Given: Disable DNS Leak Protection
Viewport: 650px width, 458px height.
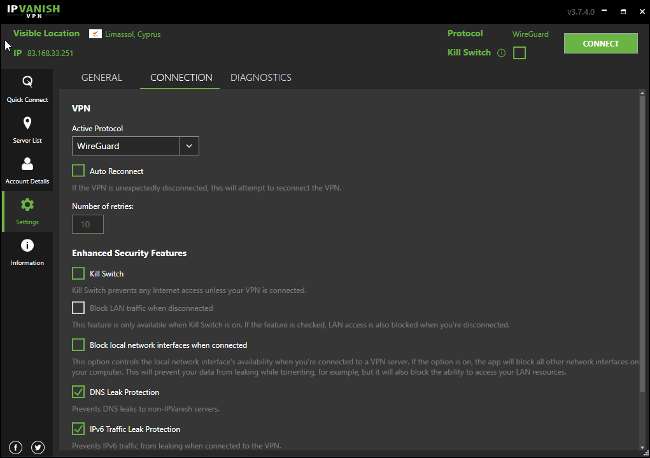Looking at the screenshot, I should tap(78, 392).
